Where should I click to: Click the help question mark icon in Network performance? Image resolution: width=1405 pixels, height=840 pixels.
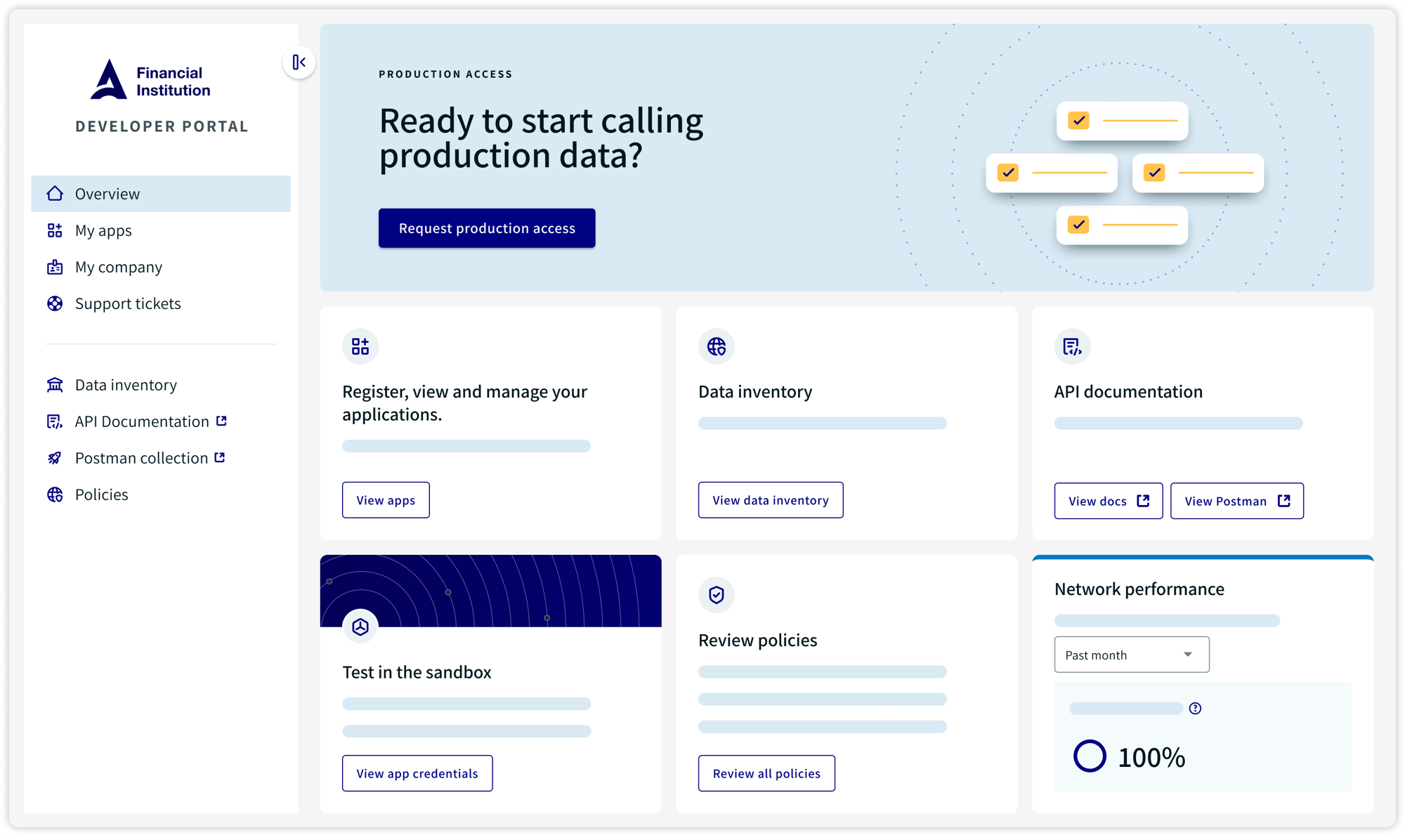(x=1195, y=708)
